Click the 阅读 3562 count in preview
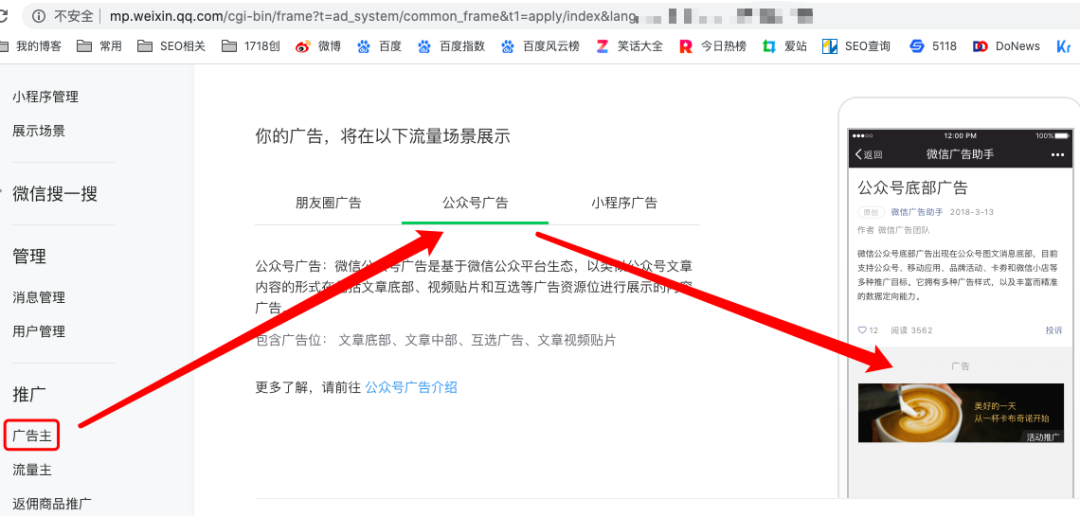The height and width of the screenshot is (516, 1080). (911, 331)
